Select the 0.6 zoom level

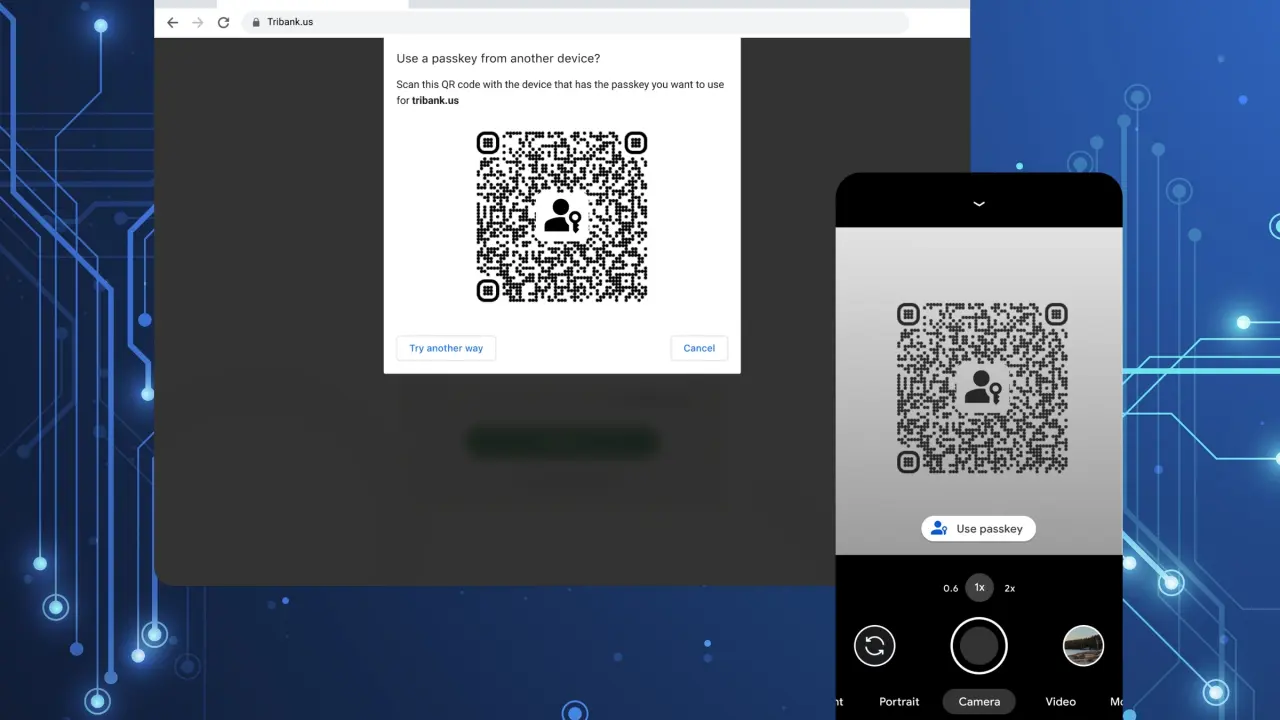[950, 588]
